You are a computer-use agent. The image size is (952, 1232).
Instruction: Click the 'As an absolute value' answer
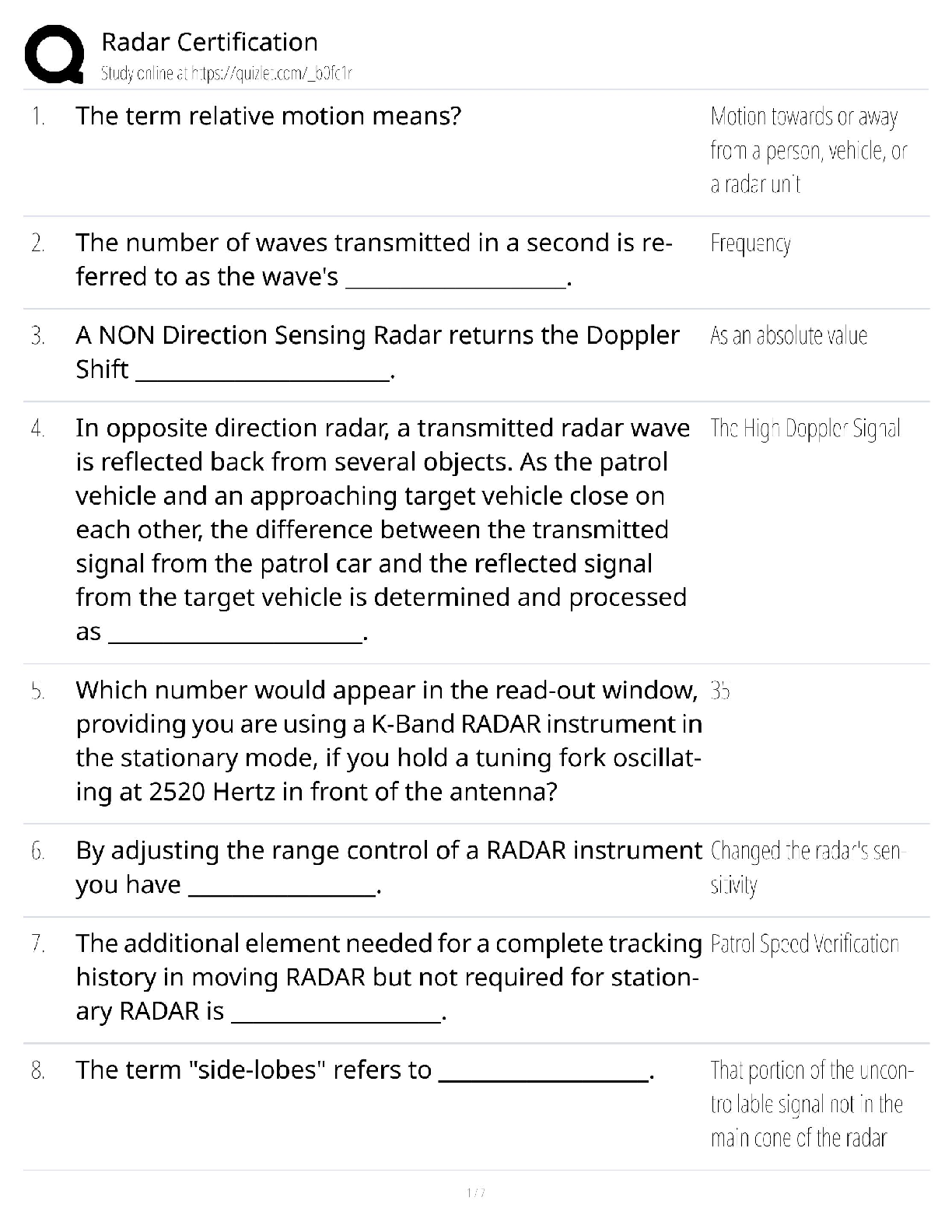(788, 336)
